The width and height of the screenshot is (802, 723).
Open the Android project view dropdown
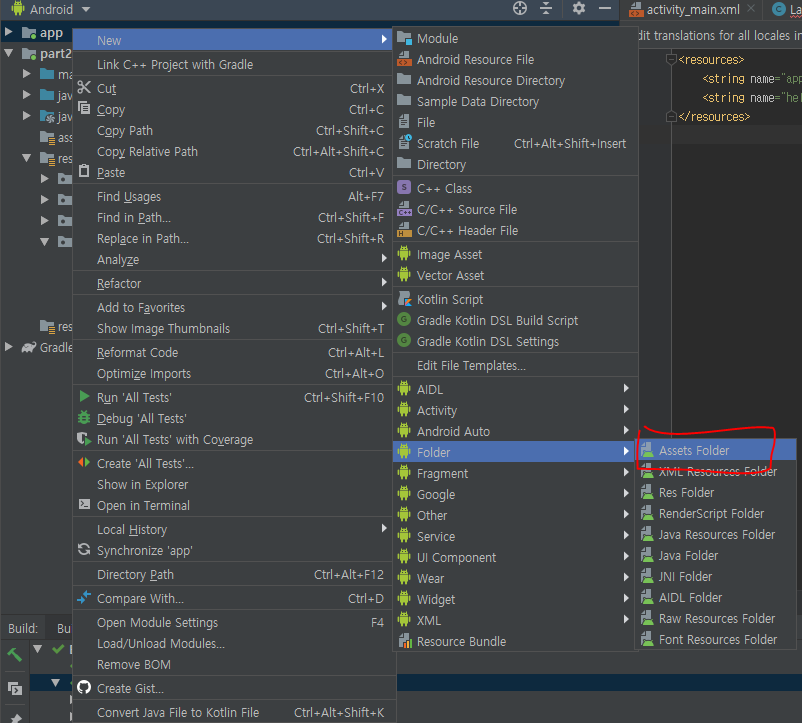86,9
